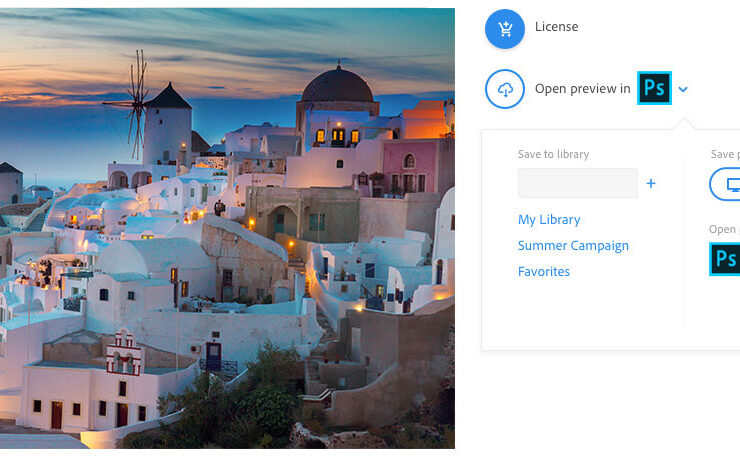
Task: Click the Save to library name field
Action: pos(577,184)
